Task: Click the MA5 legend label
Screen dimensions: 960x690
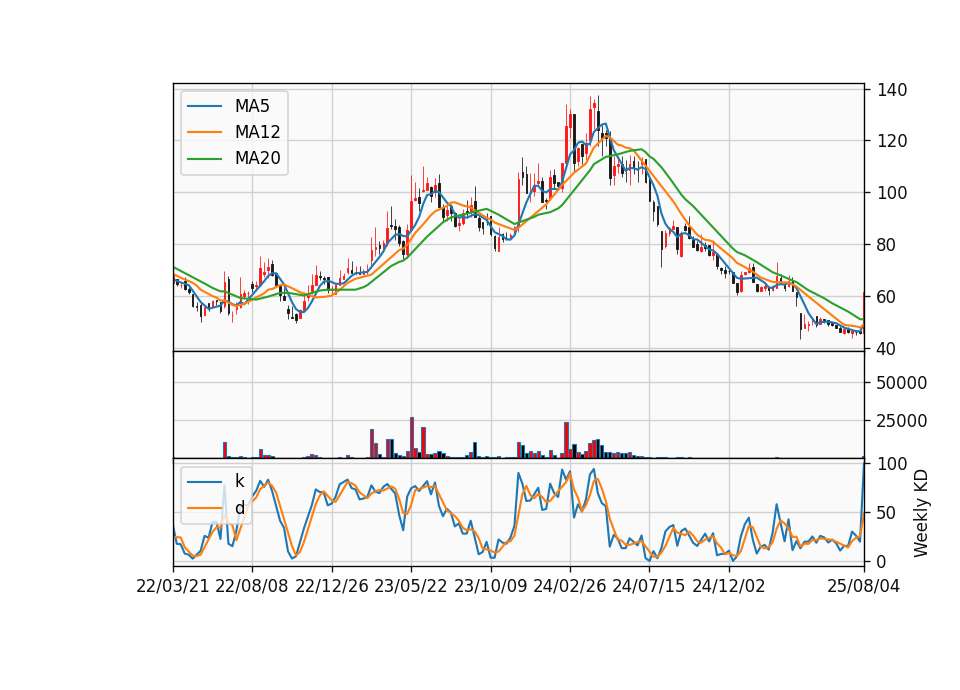Action: point(252,106)
